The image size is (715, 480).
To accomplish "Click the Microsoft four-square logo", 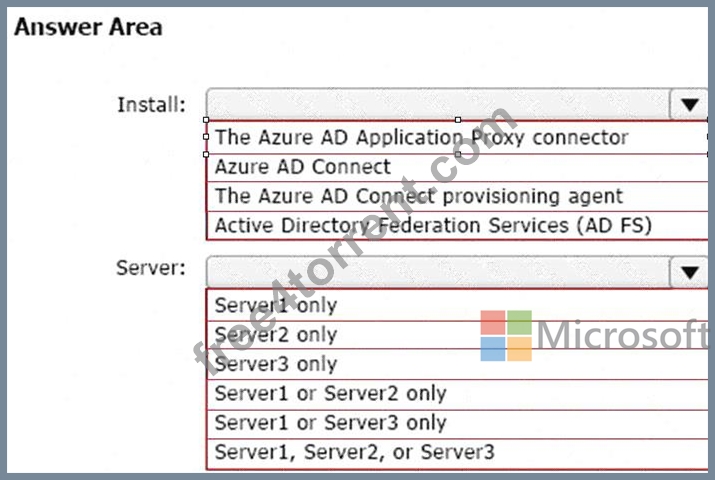I will (x=506, y=335).
